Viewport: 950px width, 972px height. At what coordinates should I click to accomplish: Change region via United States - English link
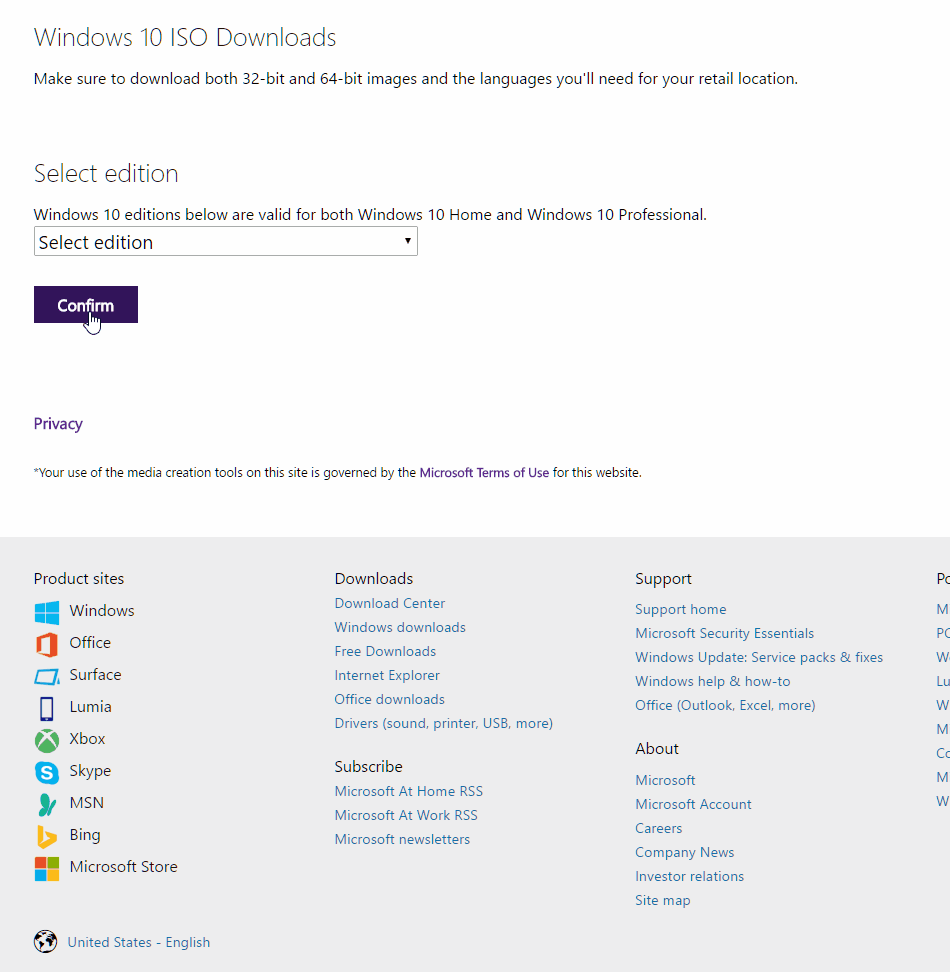[x=138, y=941]
